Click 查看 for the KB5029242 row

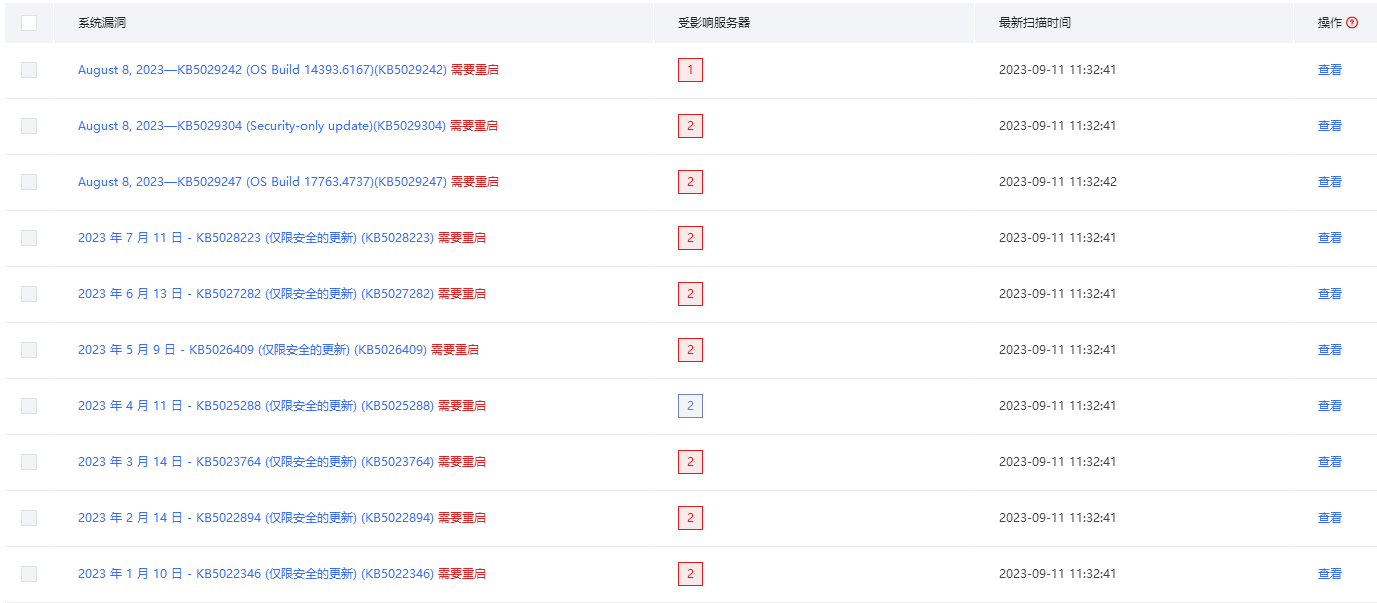pyautogui.click(x=1329, y=70)
